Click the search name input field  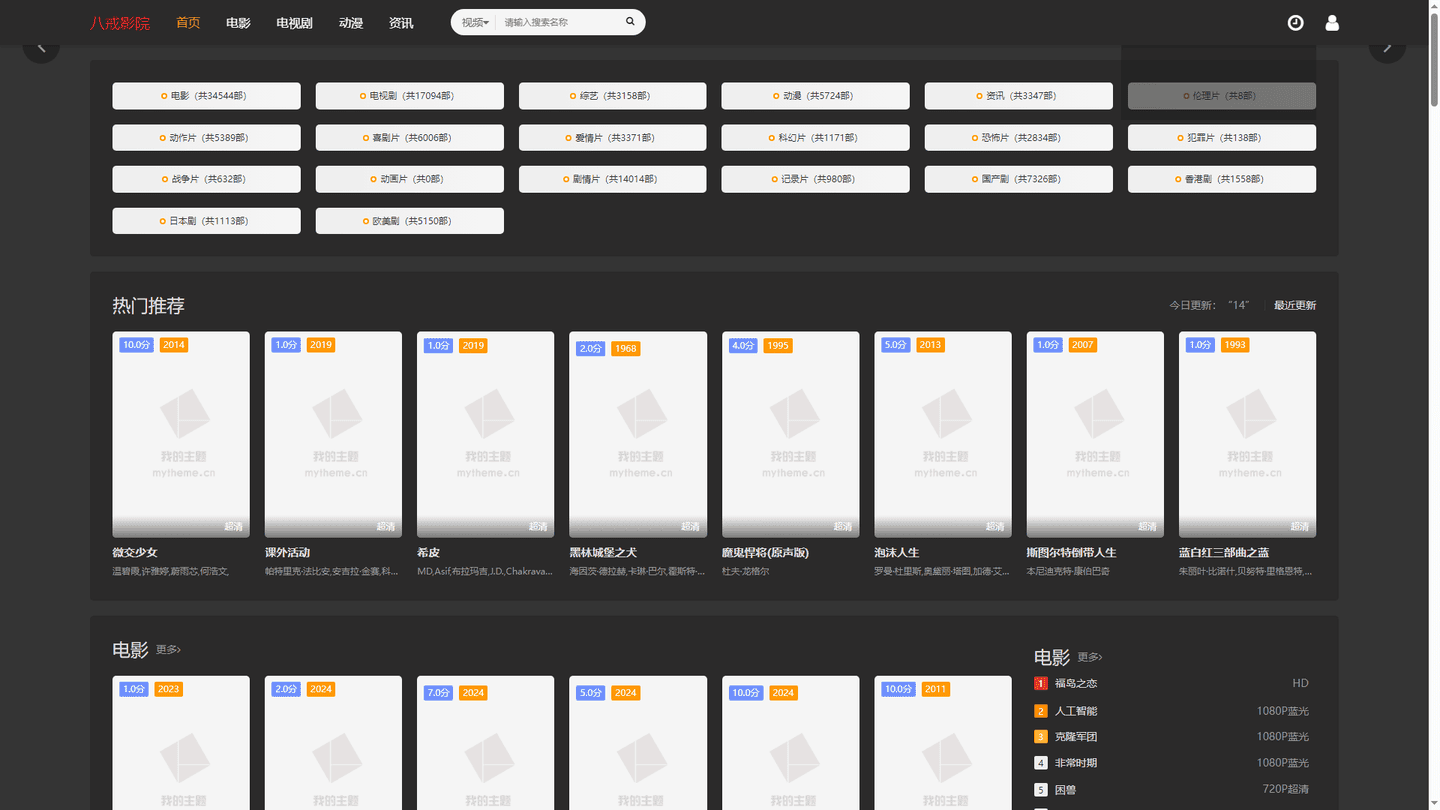(558, 22)
